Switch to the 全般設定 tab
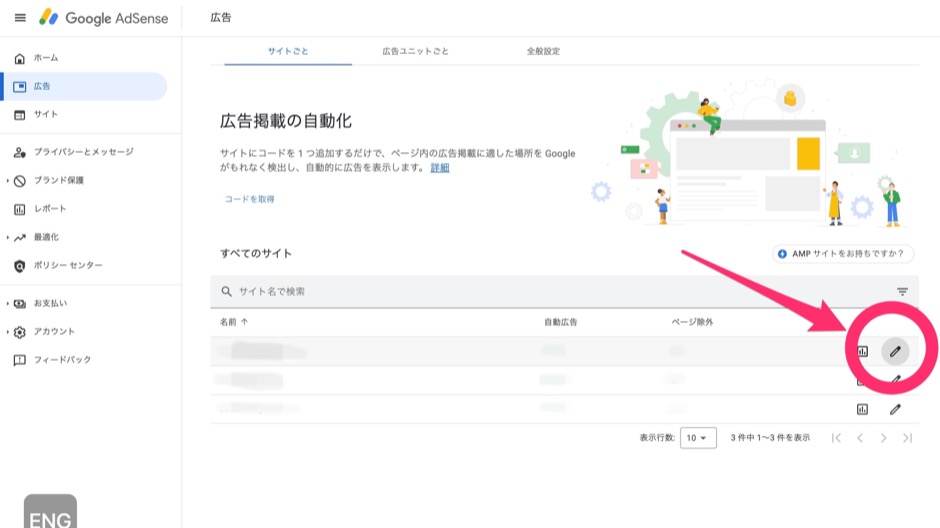Viewport: 940px width, 528px height. coord(543,50)
